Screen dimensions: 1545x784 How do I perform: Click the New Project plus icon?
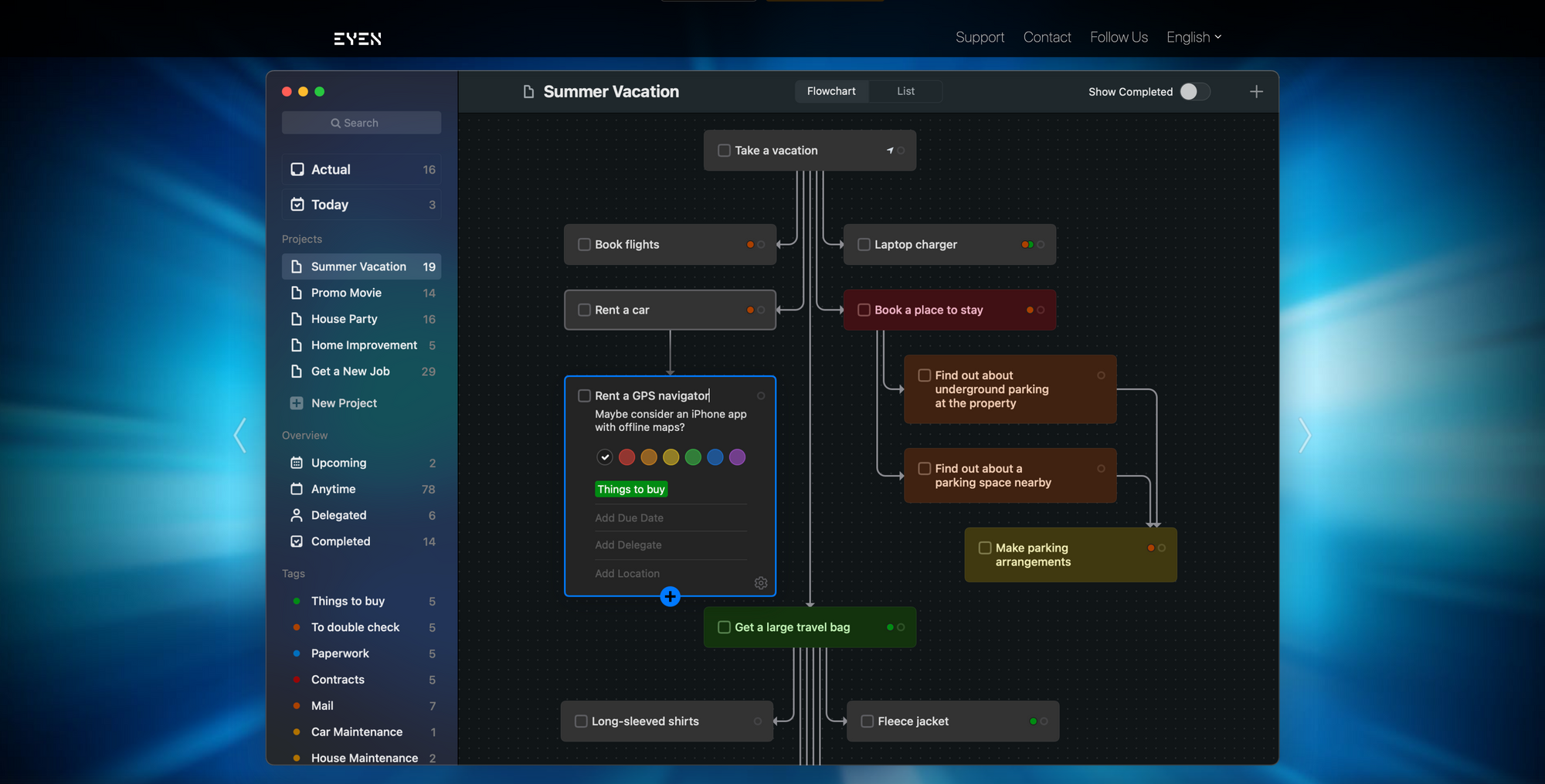297,403
